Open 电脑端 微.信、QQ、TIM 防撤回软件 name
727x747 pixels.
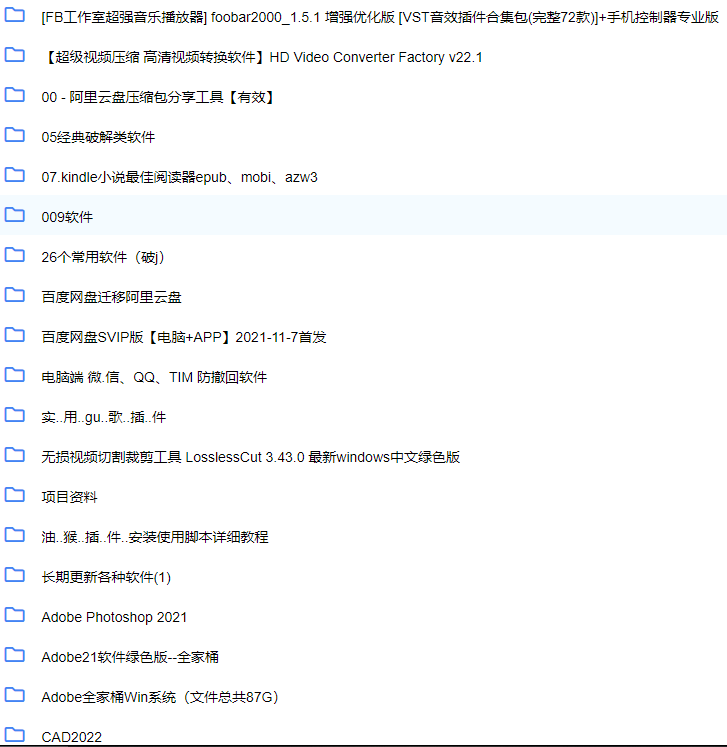pos(154,378)
